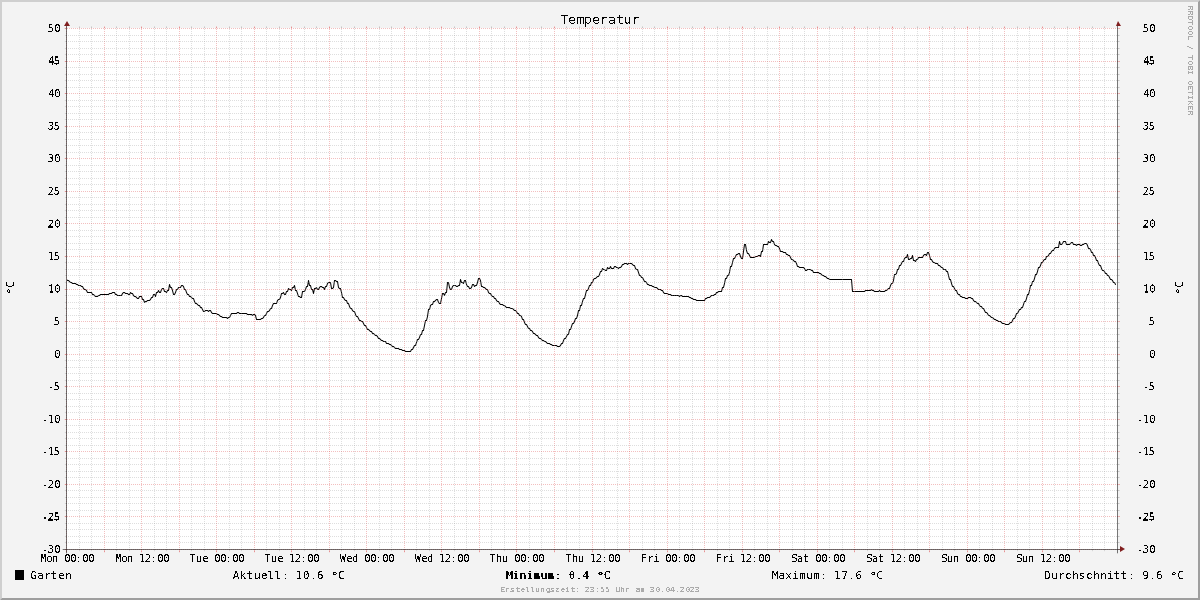The width and height of the screenshot is (1200, 600).
Task: Click the "Tue 00:00" time axis label
Action: [x=217, y=558]
